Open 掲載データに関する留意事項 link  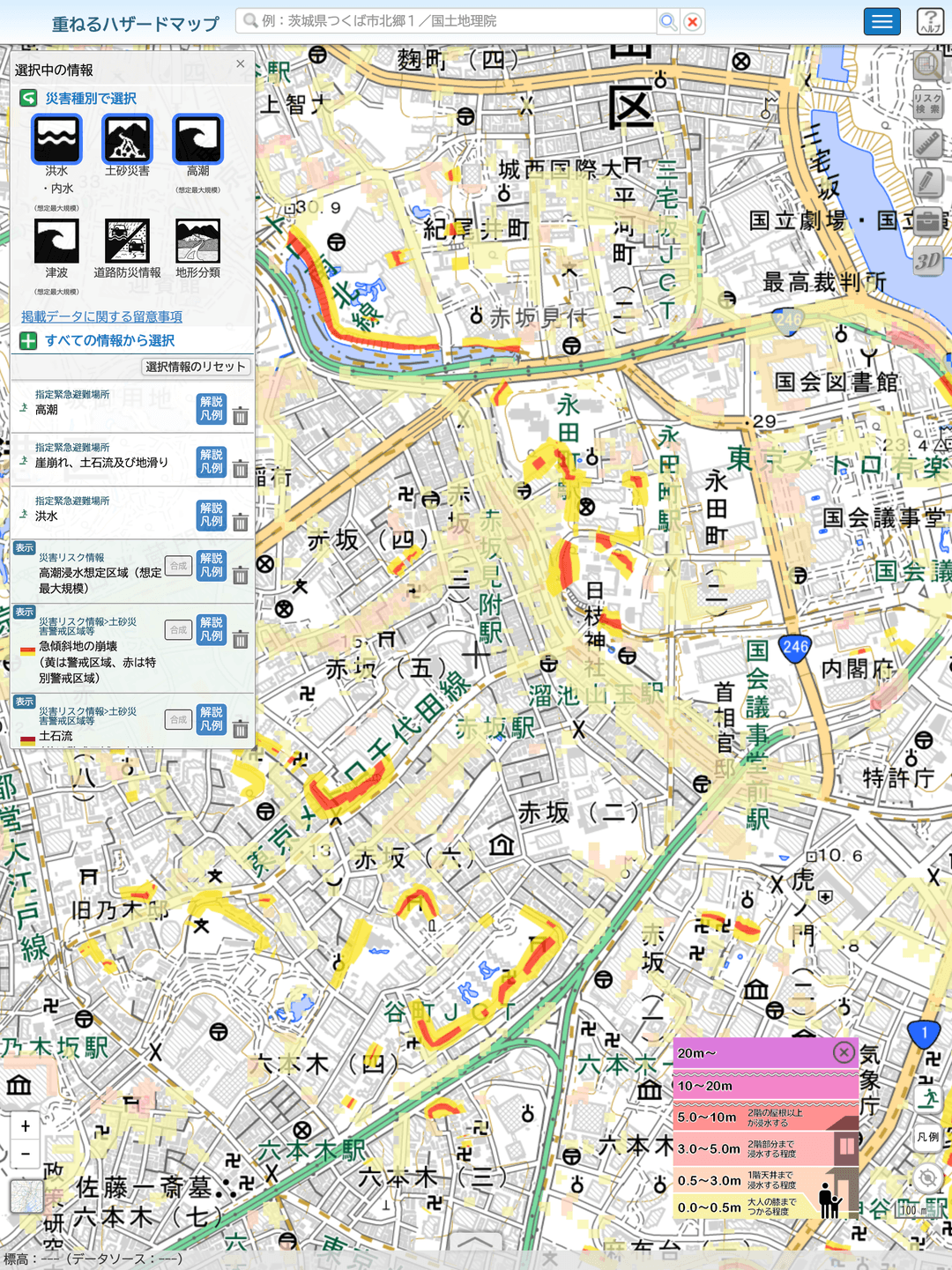point(101,316)
